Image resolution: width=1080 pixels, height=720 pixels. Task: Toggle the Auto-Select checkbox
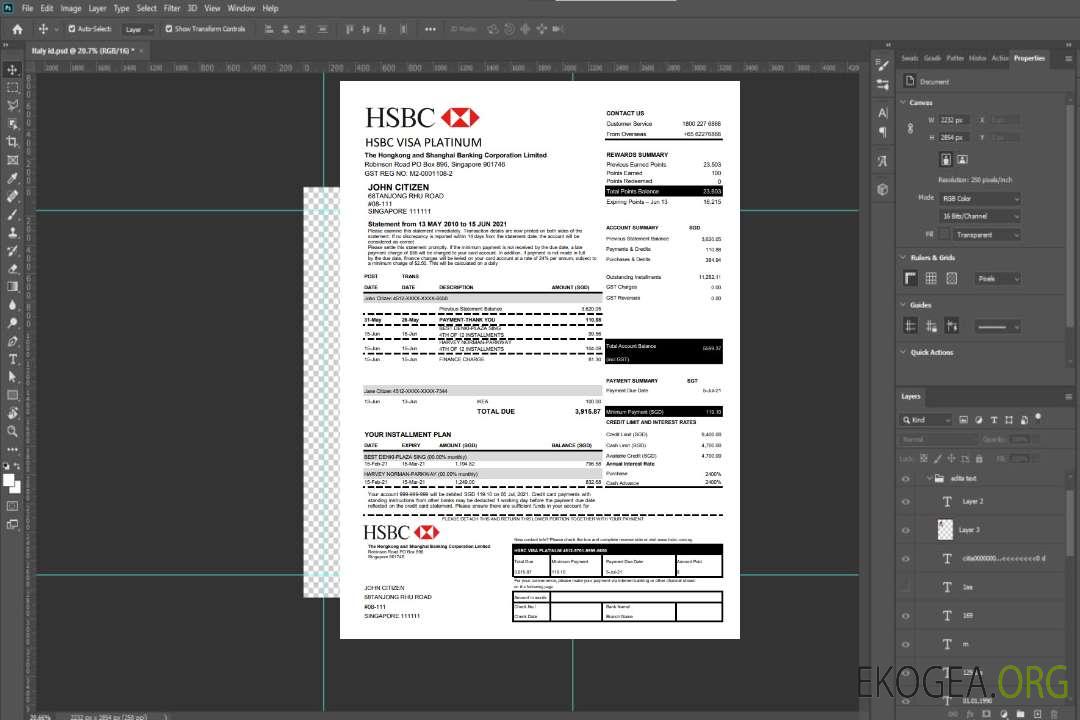(72, 29)
